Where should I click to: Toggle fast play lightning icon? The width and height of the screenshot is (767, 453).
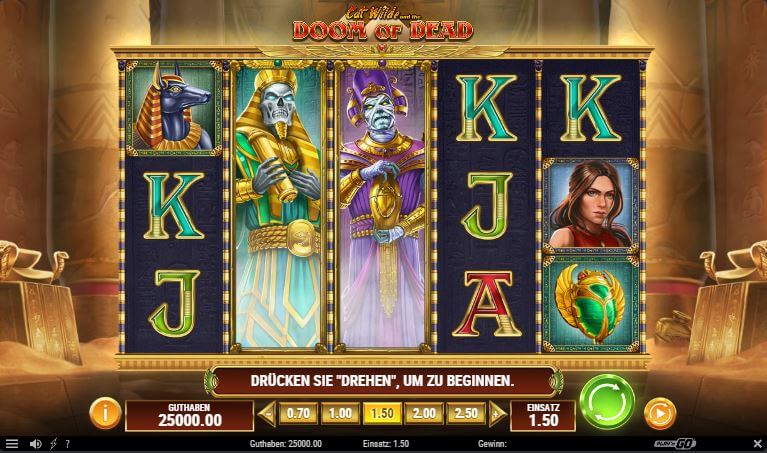pyautogui.click(x=53, y=444)
